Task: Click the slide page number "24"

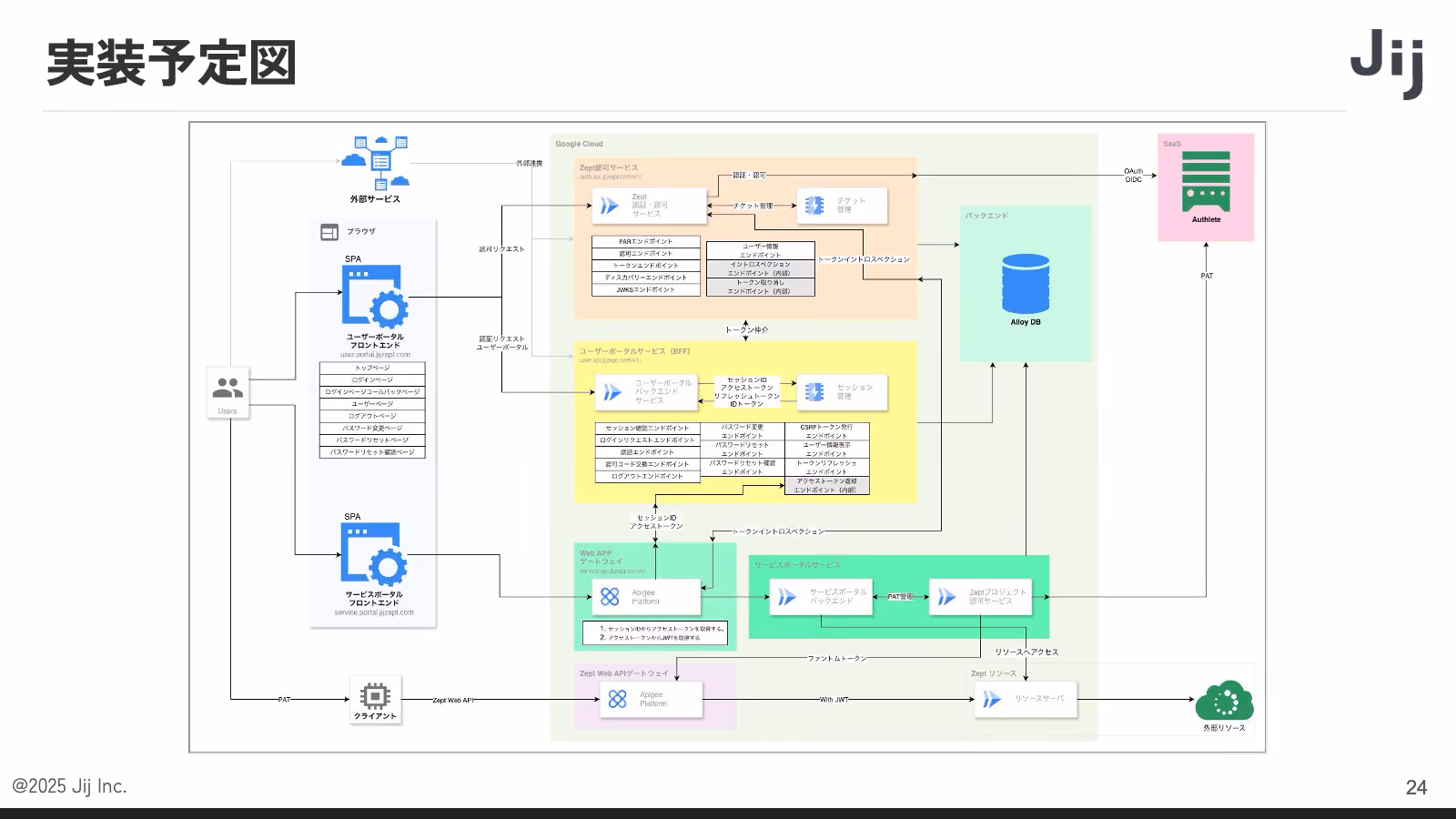Action: coord(1417,787)
